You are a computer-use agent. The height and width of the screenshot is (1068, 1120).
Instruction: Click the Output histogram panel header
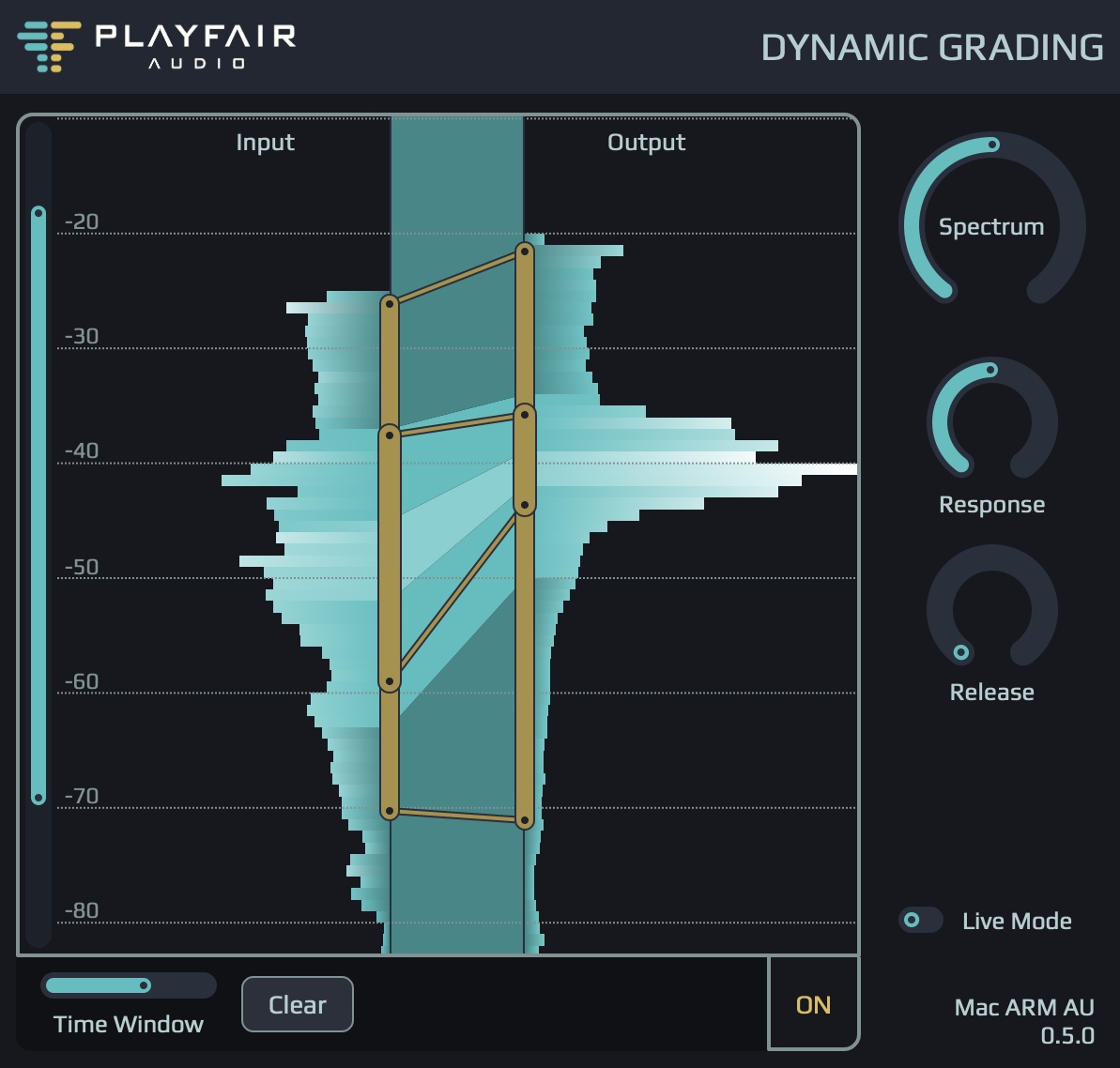645,142
